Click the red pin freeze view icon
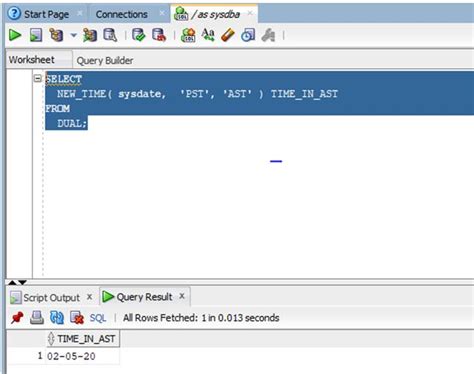The image size is (474, 374). 17,318
